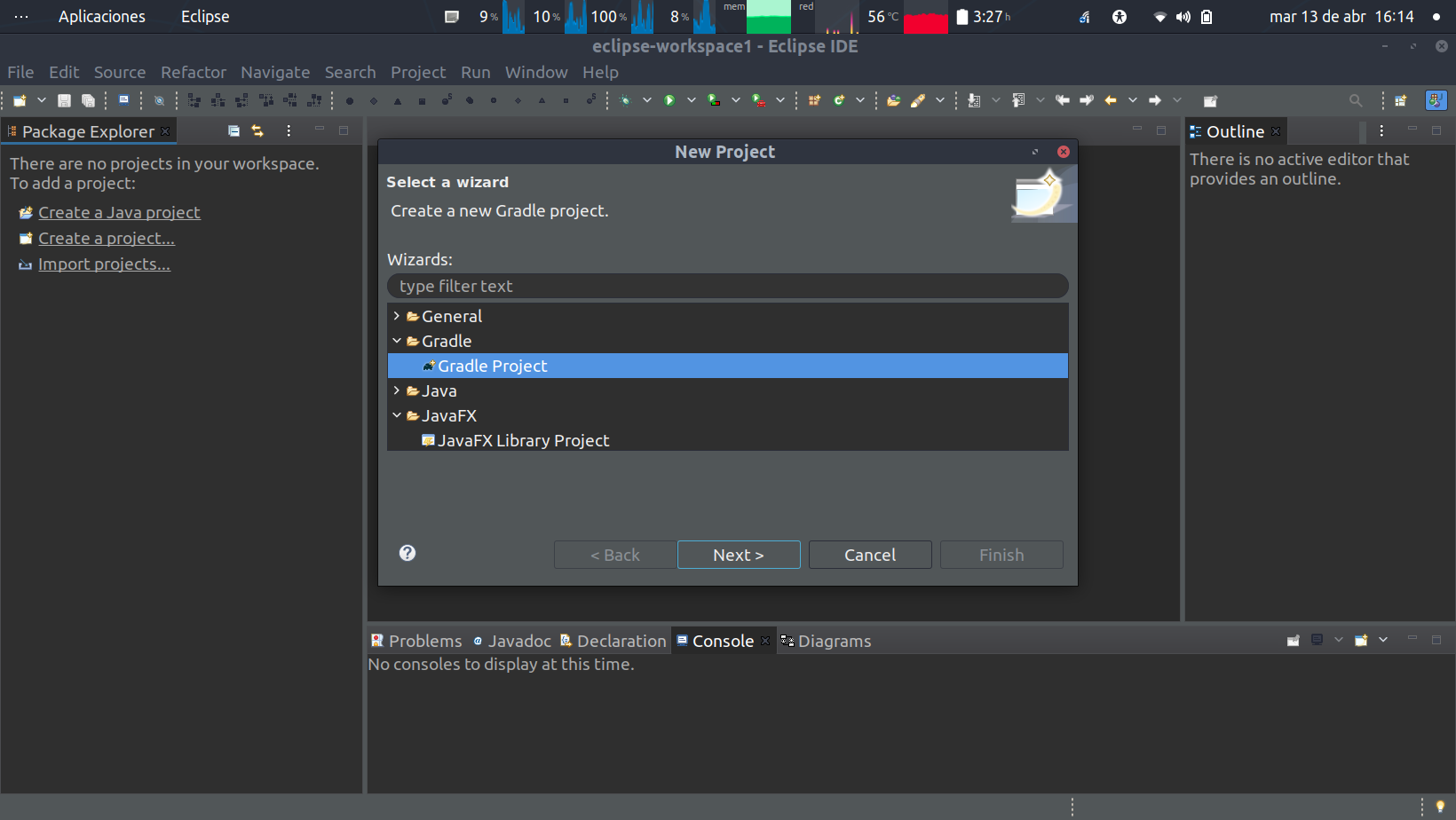Click the Open Type folder icon
This screenshot has width=1456, height=820.
pyautogui.click(x=894, y=100)
